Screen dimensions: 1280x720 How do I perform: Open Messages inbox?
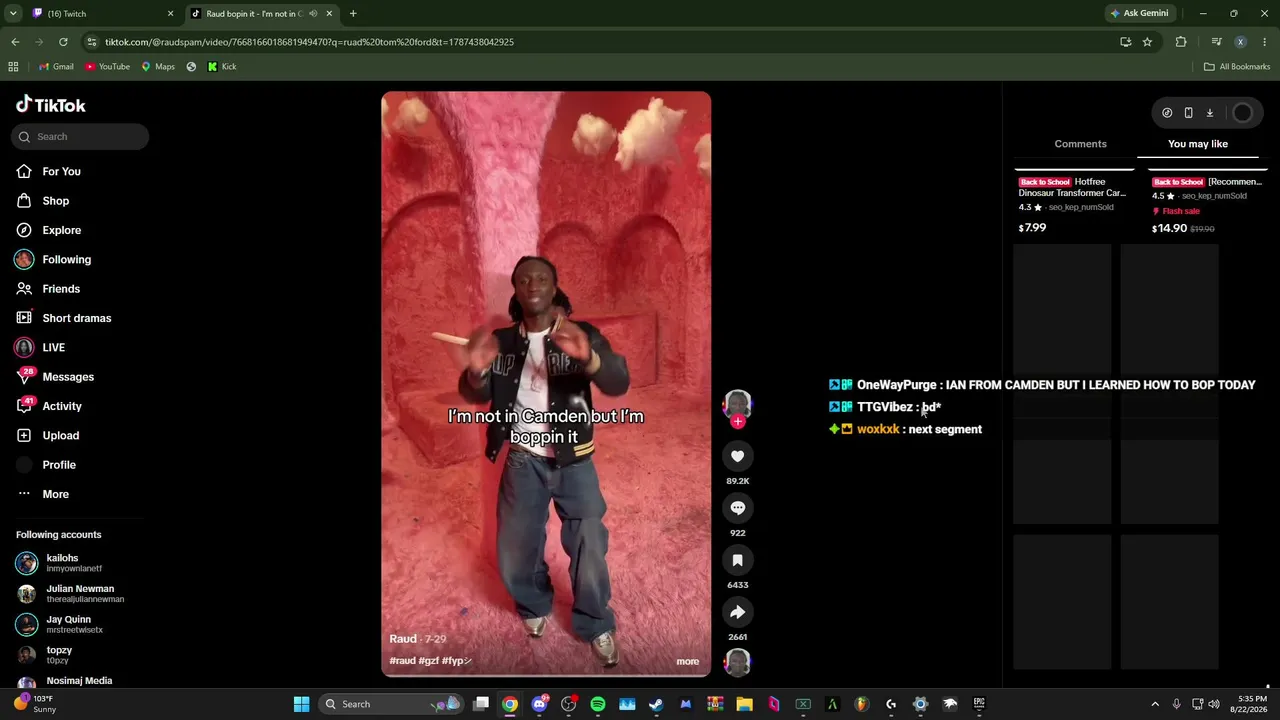tap(67, 377)
